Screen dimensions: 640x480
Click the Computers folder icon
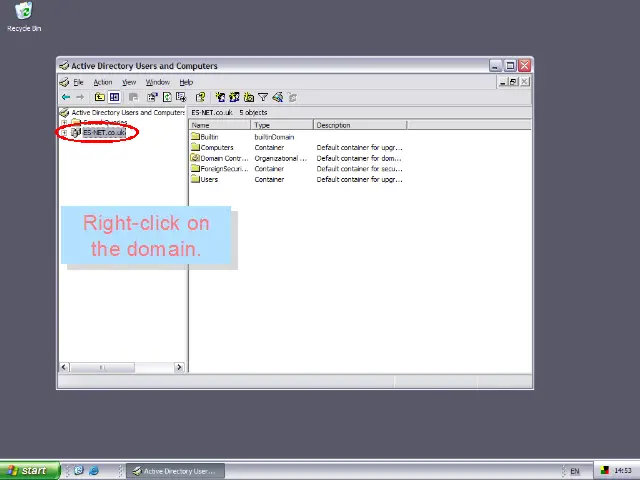coord(195,147)
